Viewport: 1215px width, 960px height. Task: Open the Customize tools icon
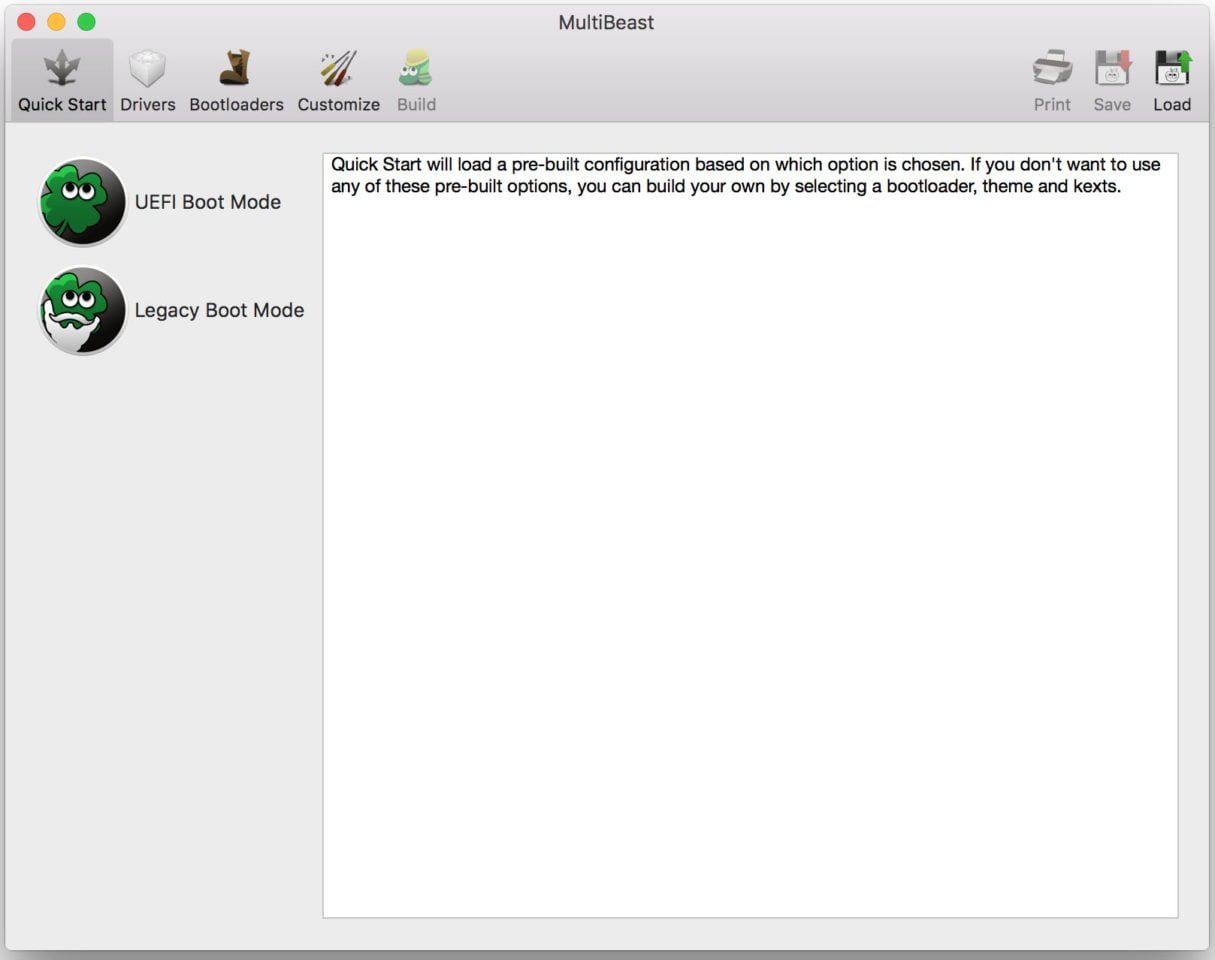coord(338,69)
